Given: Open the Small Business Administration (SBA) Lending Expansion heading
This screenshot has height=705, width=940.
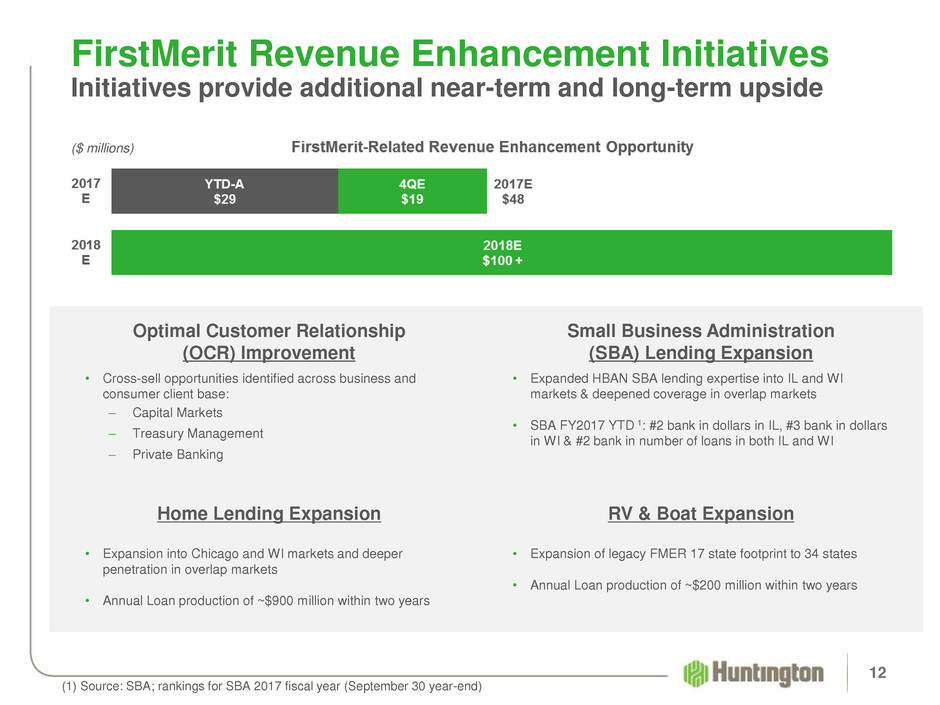Looking at the screenshot, I should coord(699,341).
